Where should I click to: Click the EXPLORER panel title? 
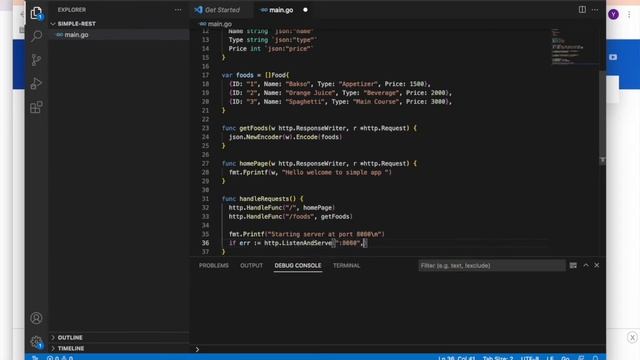(x=72, y=10)
